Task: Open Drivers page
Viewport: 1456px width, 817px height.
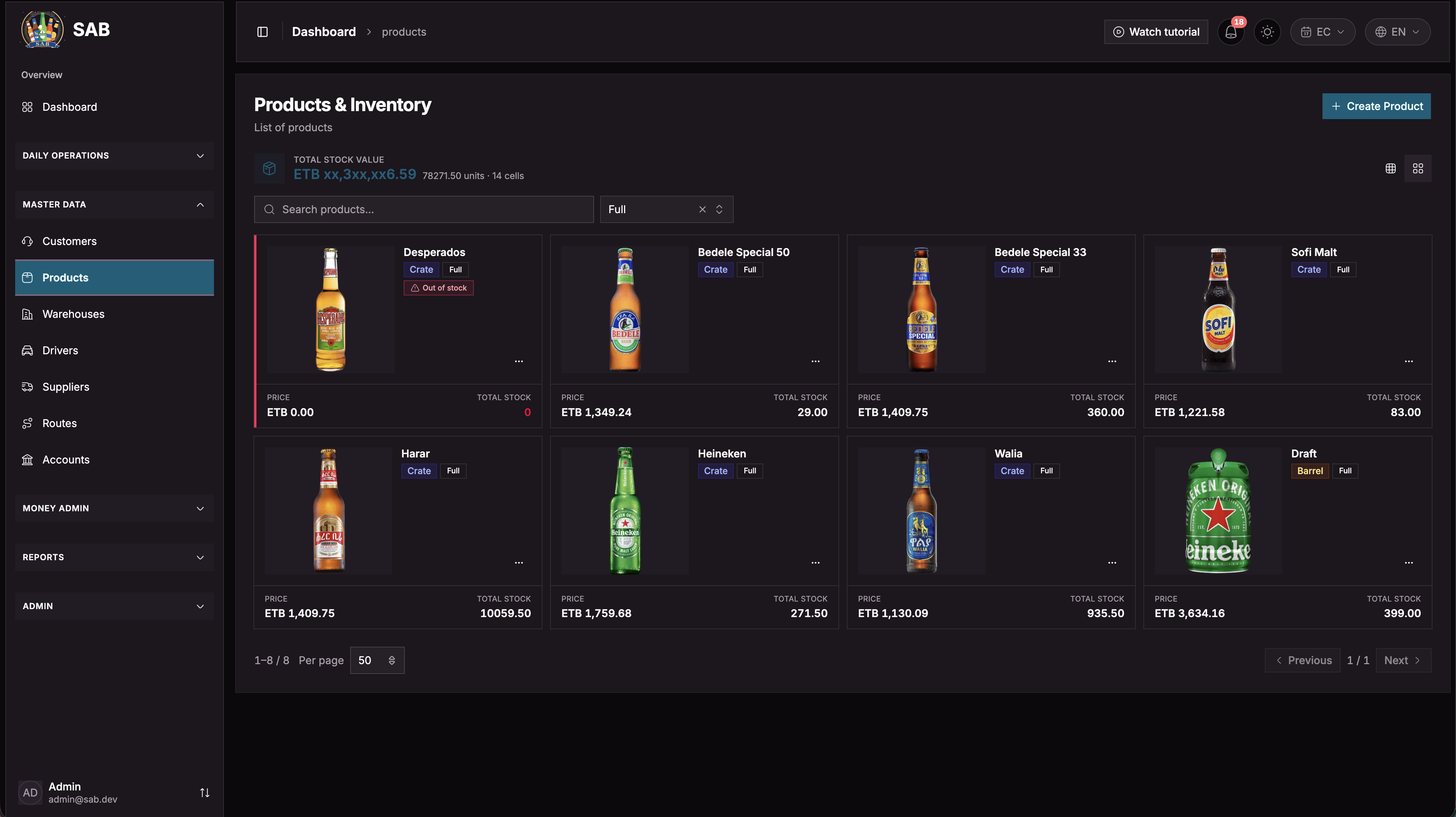Action: pos(114,350)
